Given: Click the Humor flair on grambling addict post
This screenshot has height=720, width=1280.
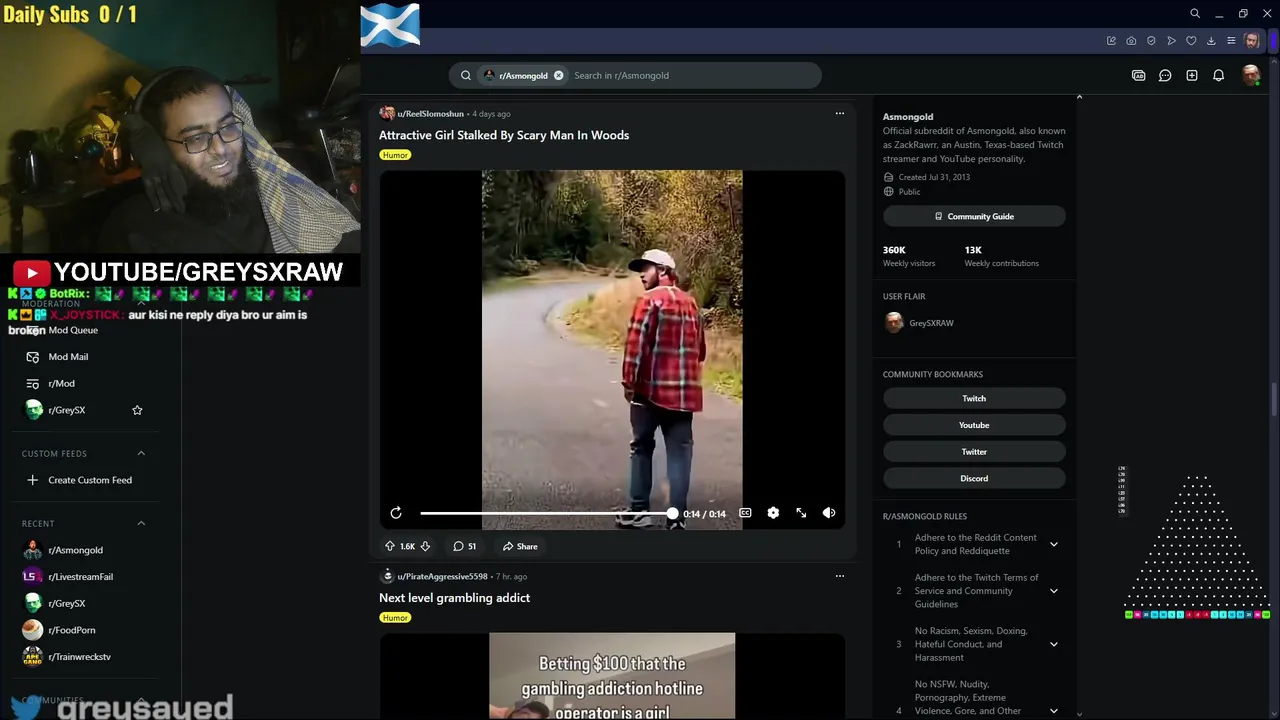Looking at the screenshot, I should tap(395, 618).
